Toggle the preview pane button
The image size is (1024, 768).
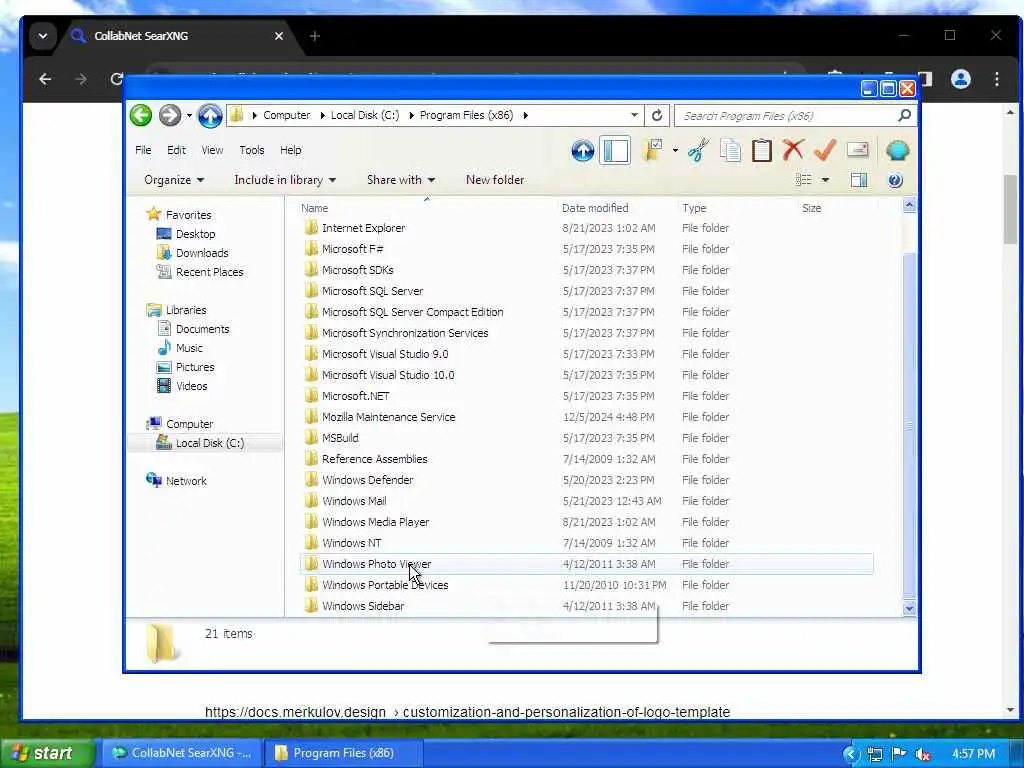pyautogui.click(x=859, y=180)
